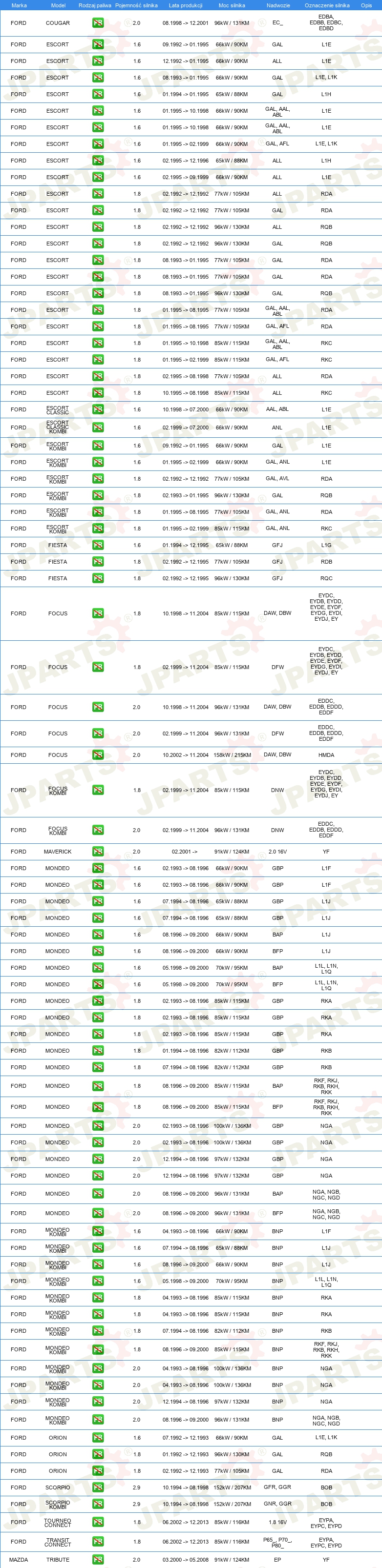382x1568 pixels.
Task: Click the fuel icon in the MAZDA TRIBUTE row
Action: click(98, 1560)
